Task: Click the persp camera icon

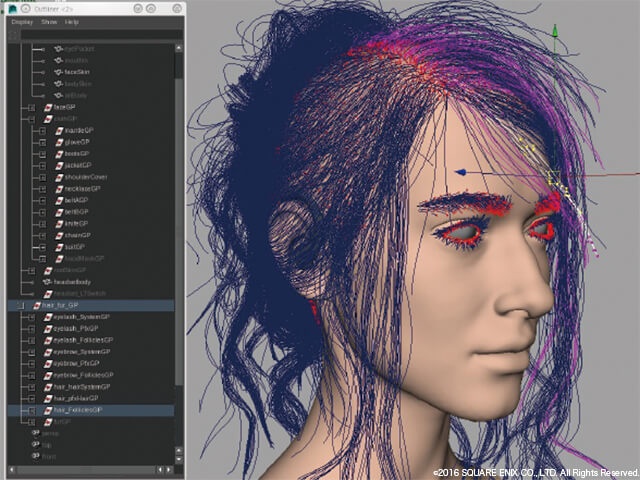Action: 36,433
